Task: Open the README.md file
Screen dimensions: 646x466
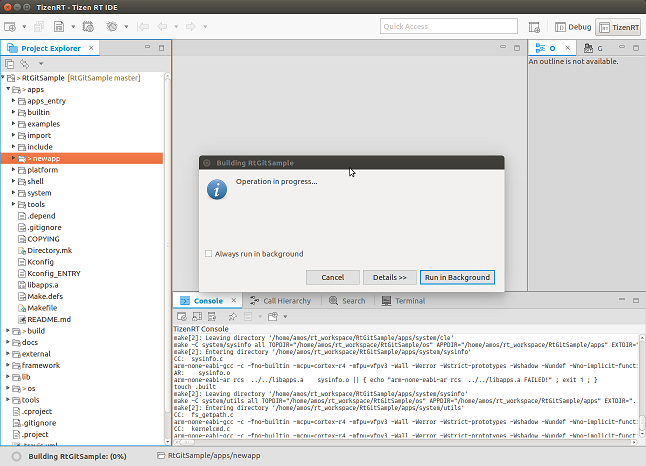Action: (49, 319)
